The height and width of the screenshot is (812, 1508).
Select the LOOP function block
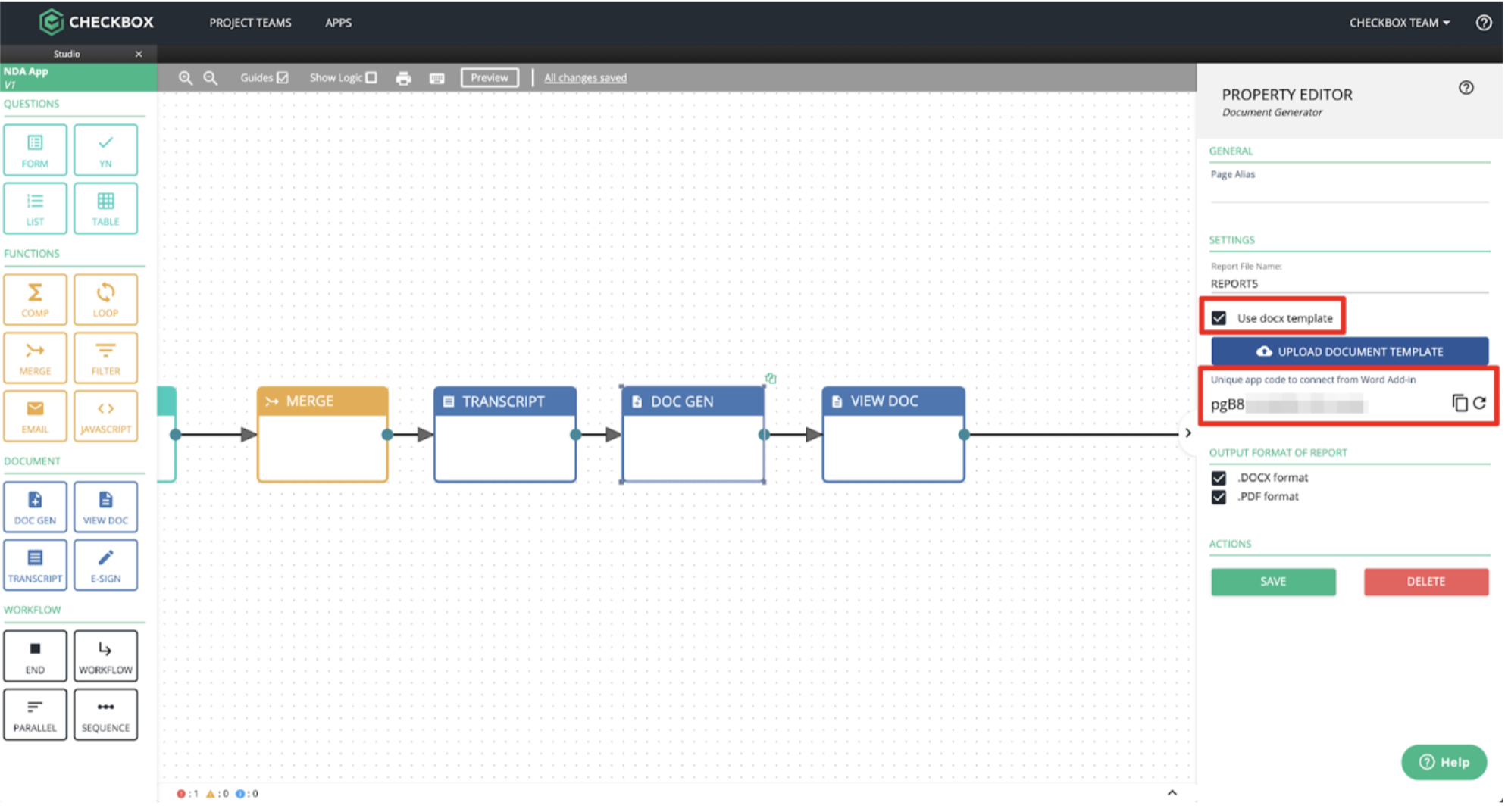(x=105, y=299)
